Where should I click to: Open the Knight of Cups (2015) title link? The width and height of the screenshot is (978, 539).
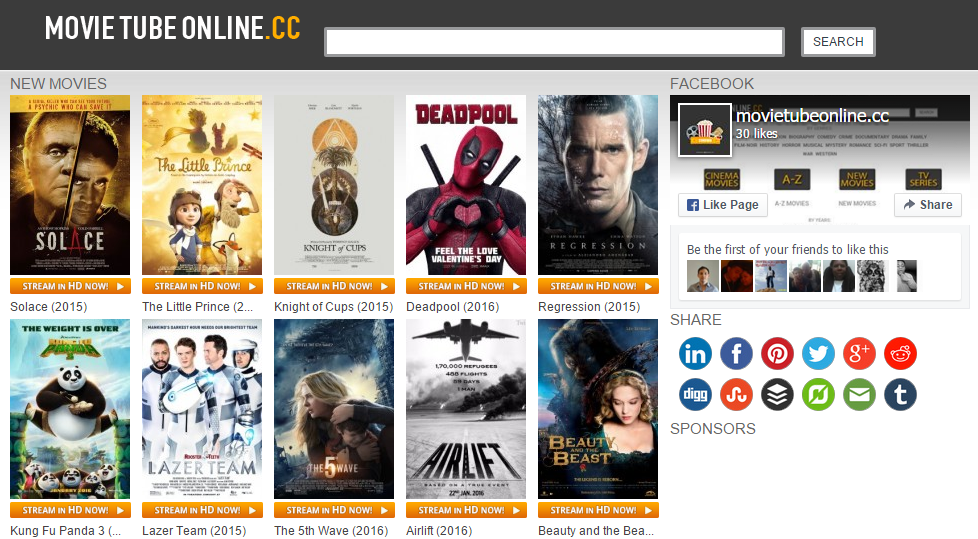[x=333, y=307]
